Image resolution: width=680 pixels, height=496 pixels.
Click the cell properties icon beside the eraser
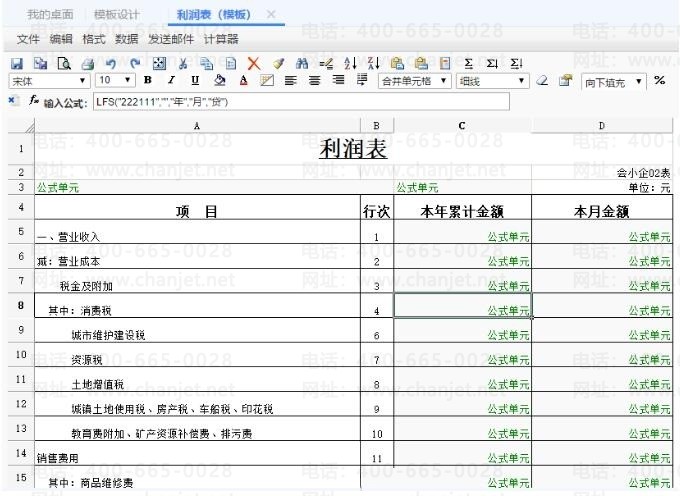566,81
